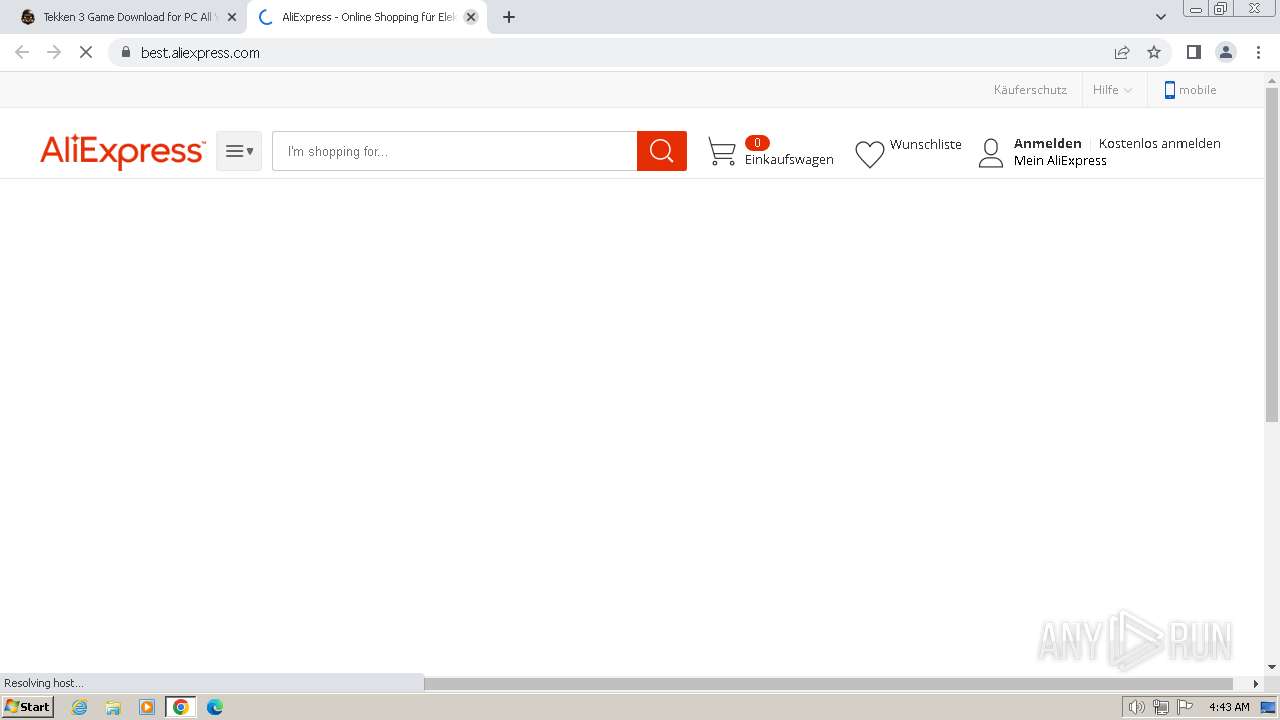Click the horizontal scrollbar thumb

click(828, 684)
